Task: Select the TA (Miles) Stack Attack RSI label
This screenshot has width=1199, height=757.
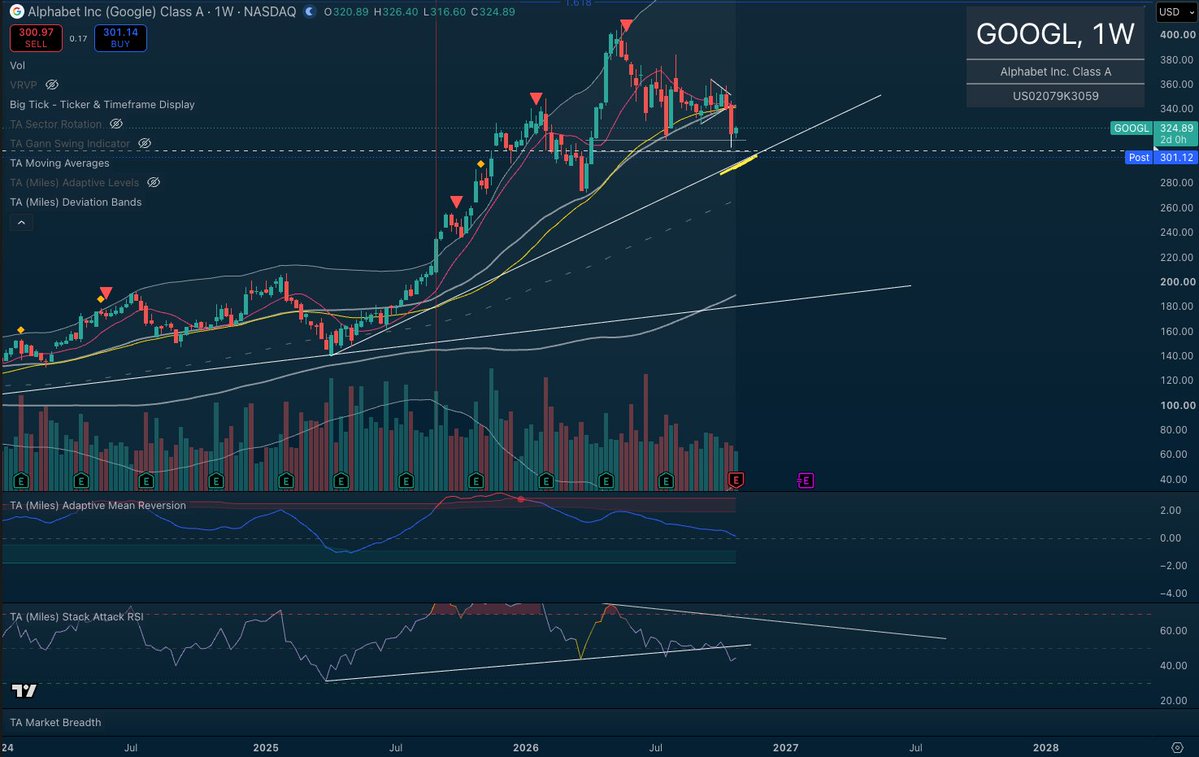Action: tap(76, 616)
